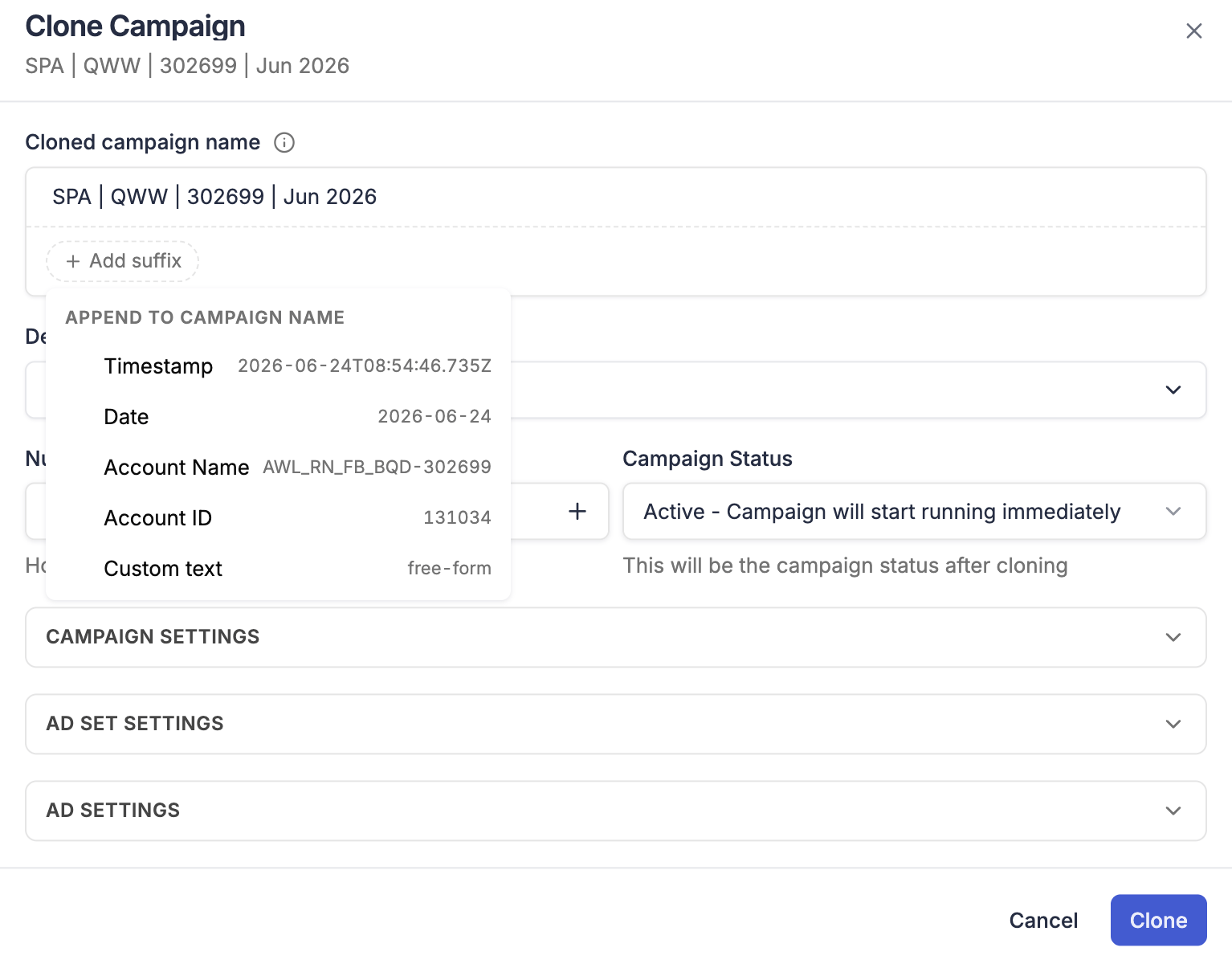Click 'This will be the campaign status after cloning'
The image size is (1232, 964).
click(x=845, y=566)
